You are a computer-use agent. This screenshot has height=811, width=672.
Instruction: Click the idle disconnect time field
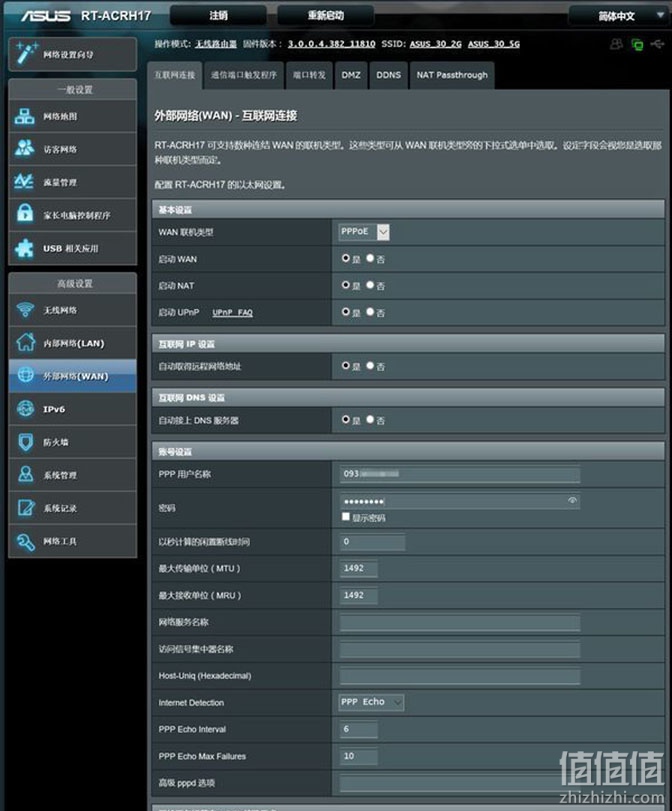pyautogui.click(x=372, y=542)
